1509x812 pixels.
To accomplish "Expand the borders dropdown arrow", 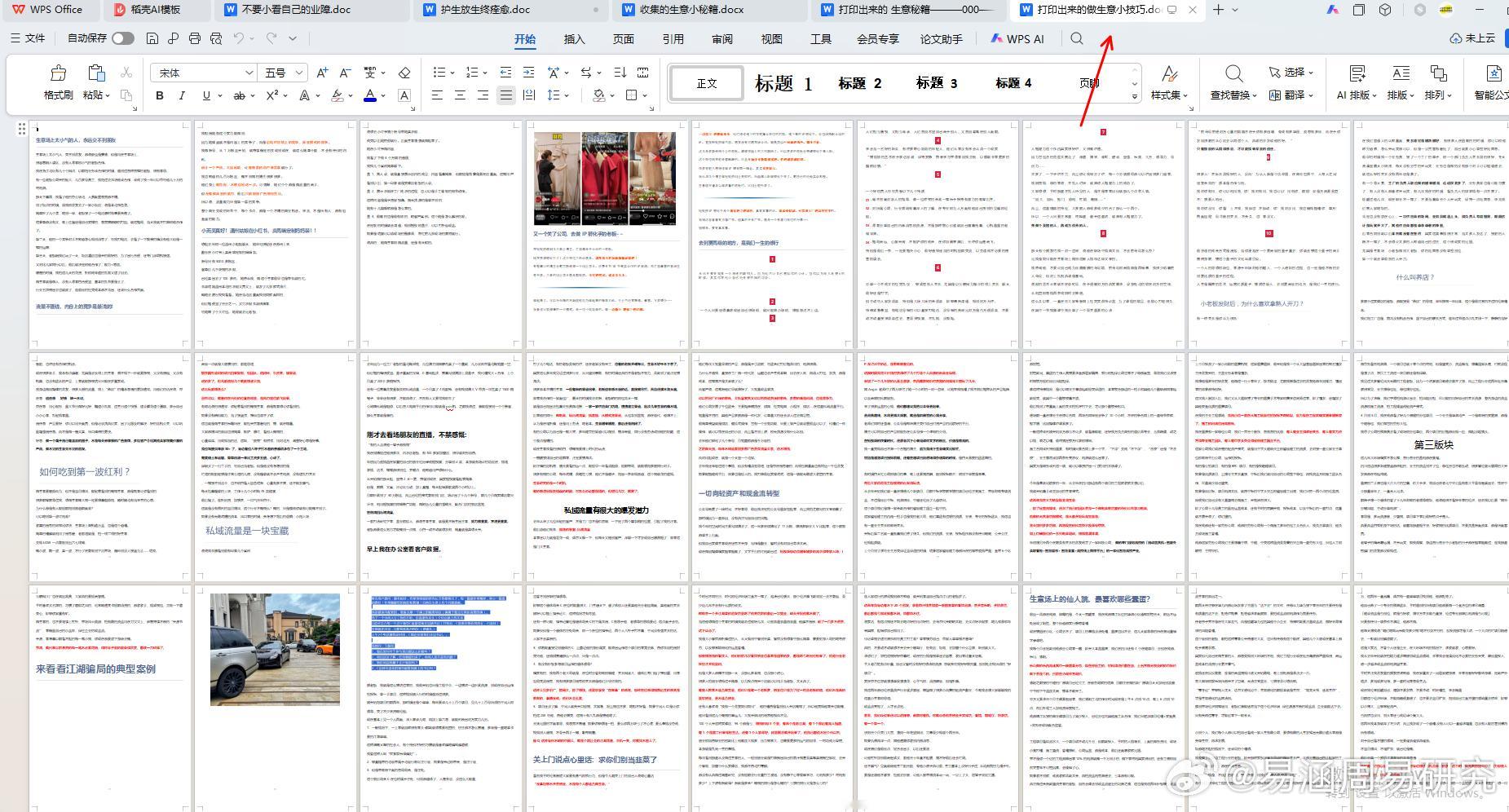I will point(644,95).
